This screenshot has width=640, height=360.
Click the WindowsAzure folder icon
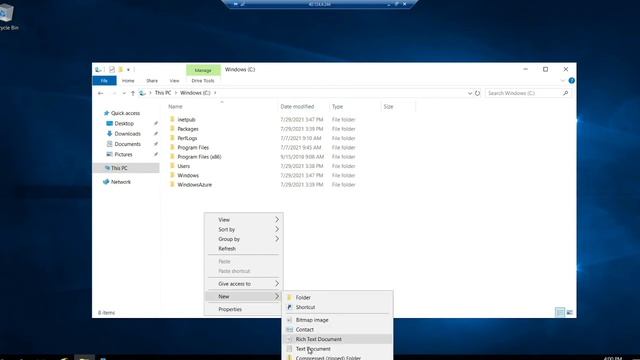coord(172,184)
